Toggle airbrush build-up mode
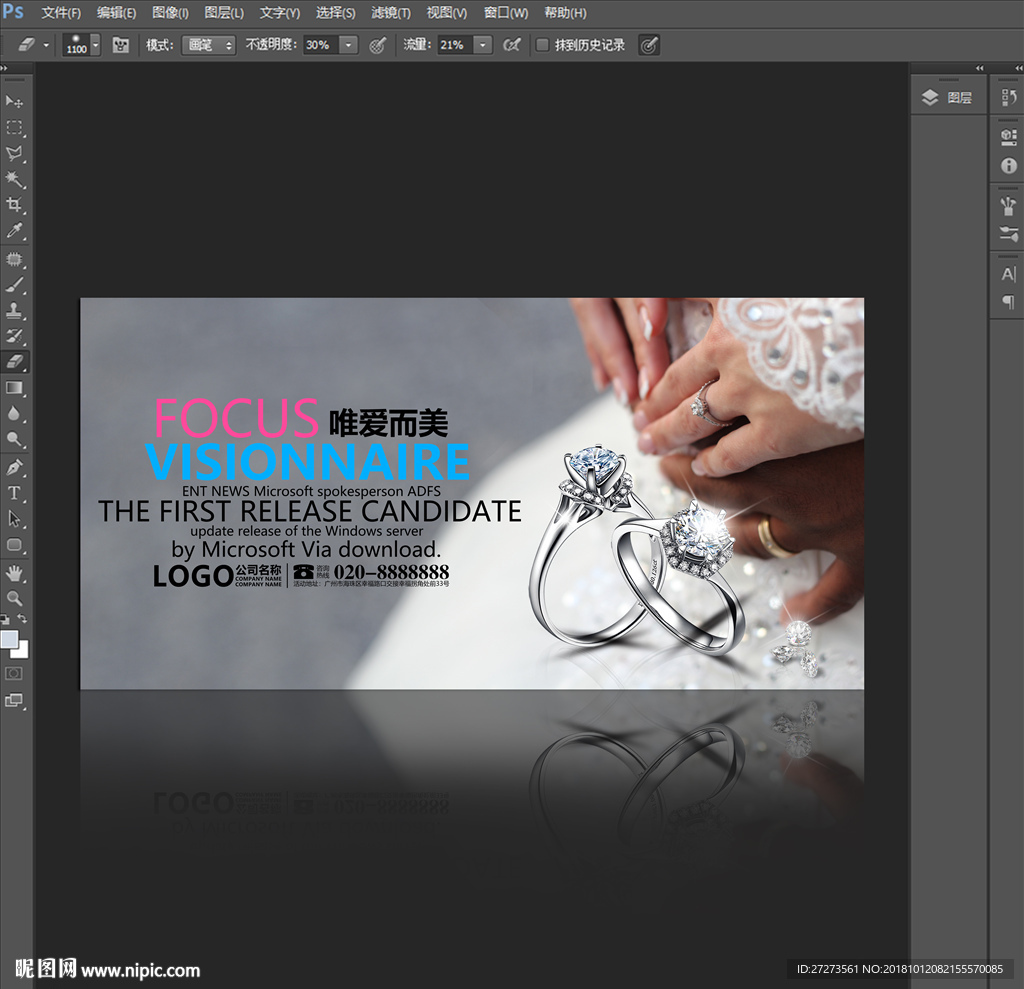Screen dimensions: 1024x989 [512, 45]
